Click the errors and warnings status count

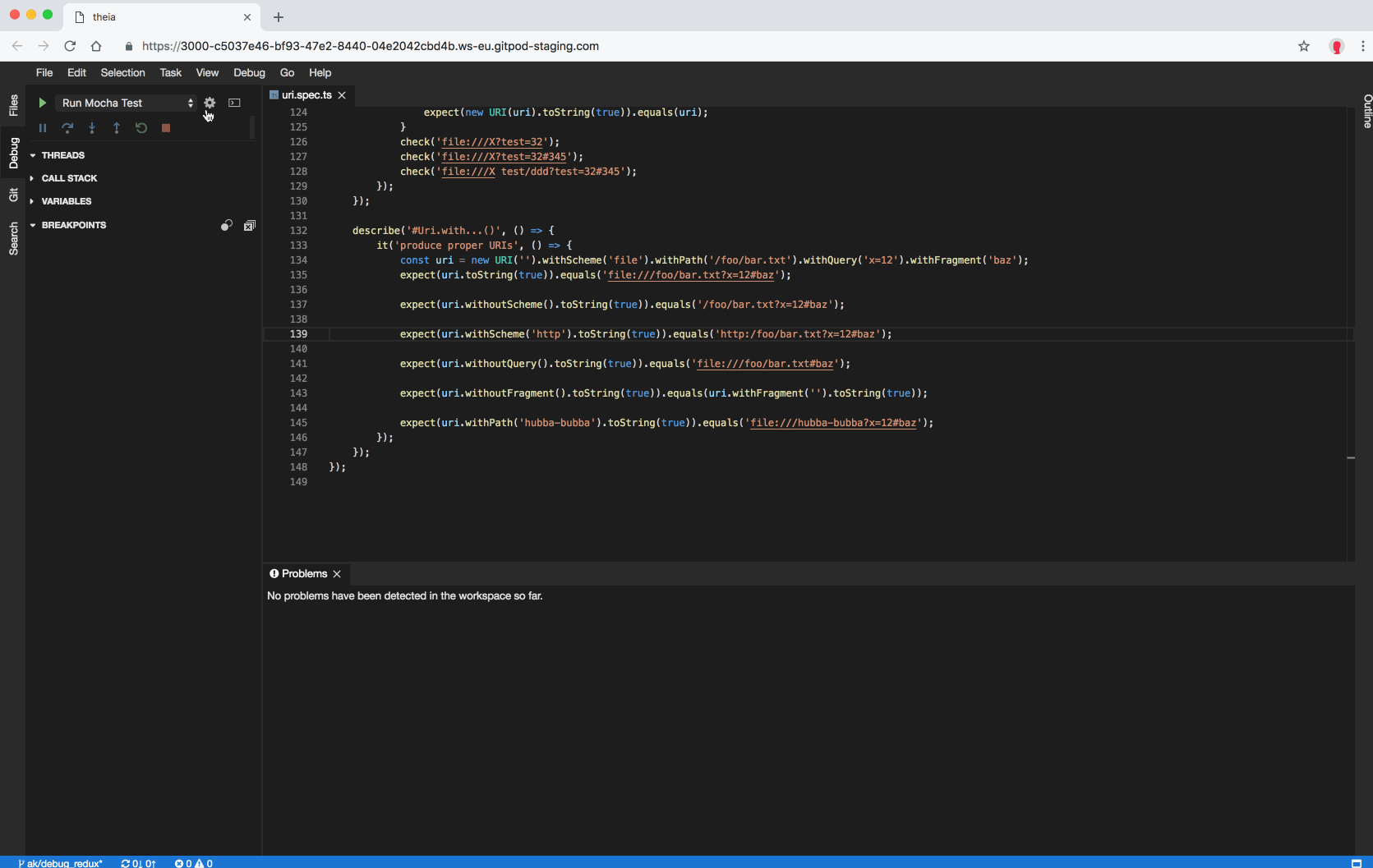(x=193, y=863)
